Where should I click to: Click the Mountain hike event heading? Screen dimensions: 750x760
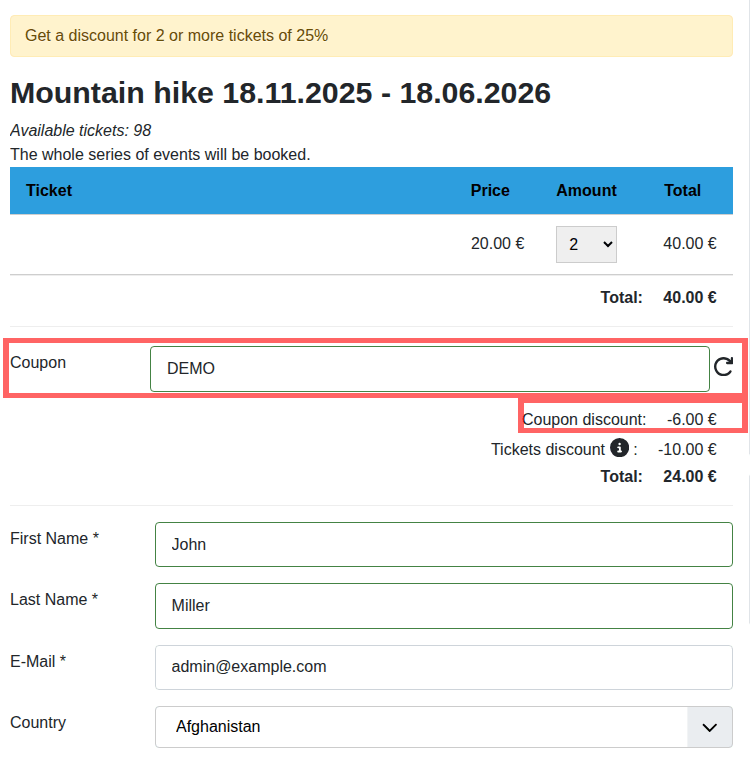click(280, 93)
